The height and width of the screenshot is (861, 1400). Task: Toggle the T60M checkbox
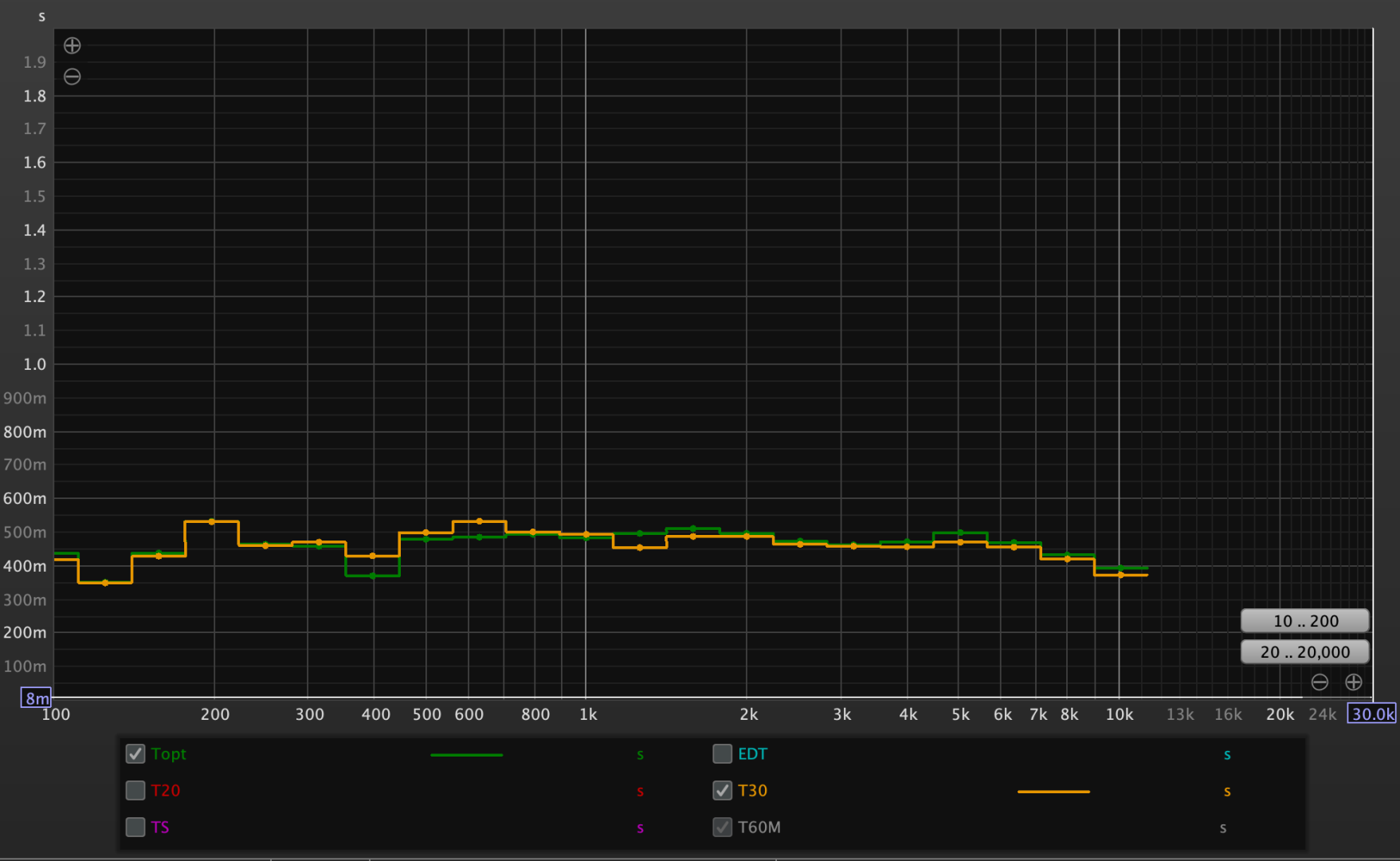pos(723,828)
